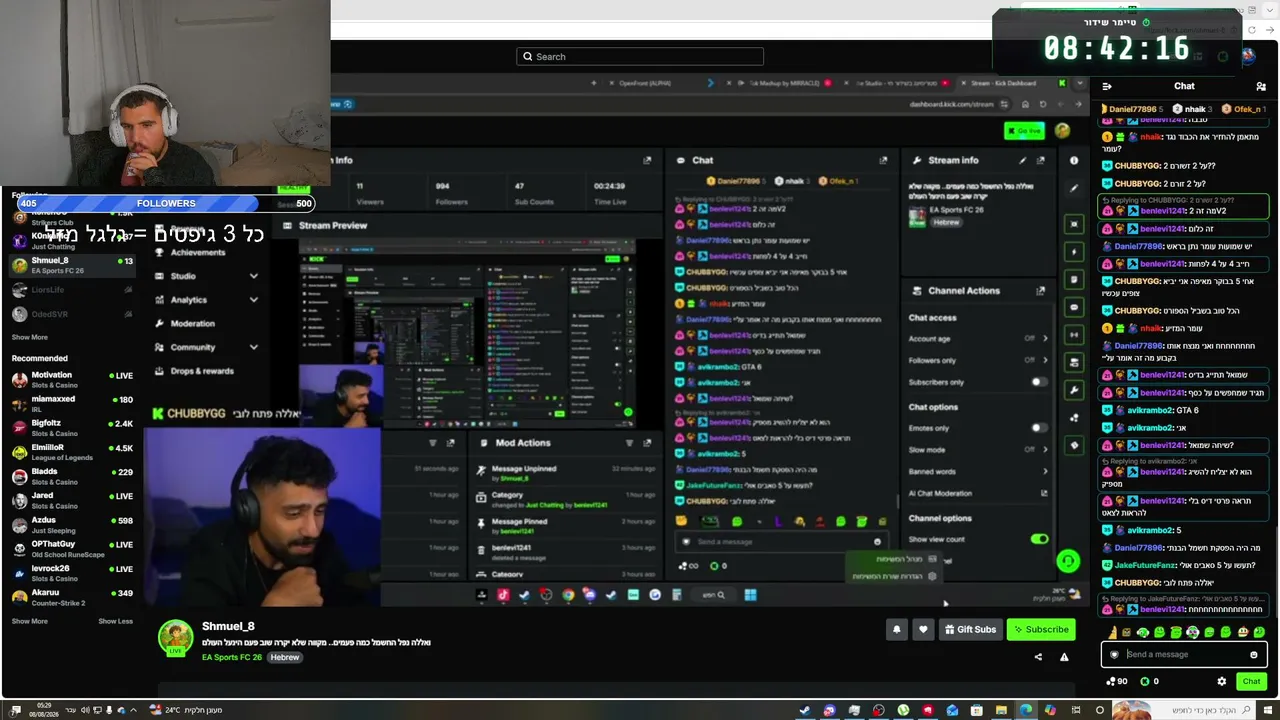Click the chat identity shield icon

[1114, 655]
